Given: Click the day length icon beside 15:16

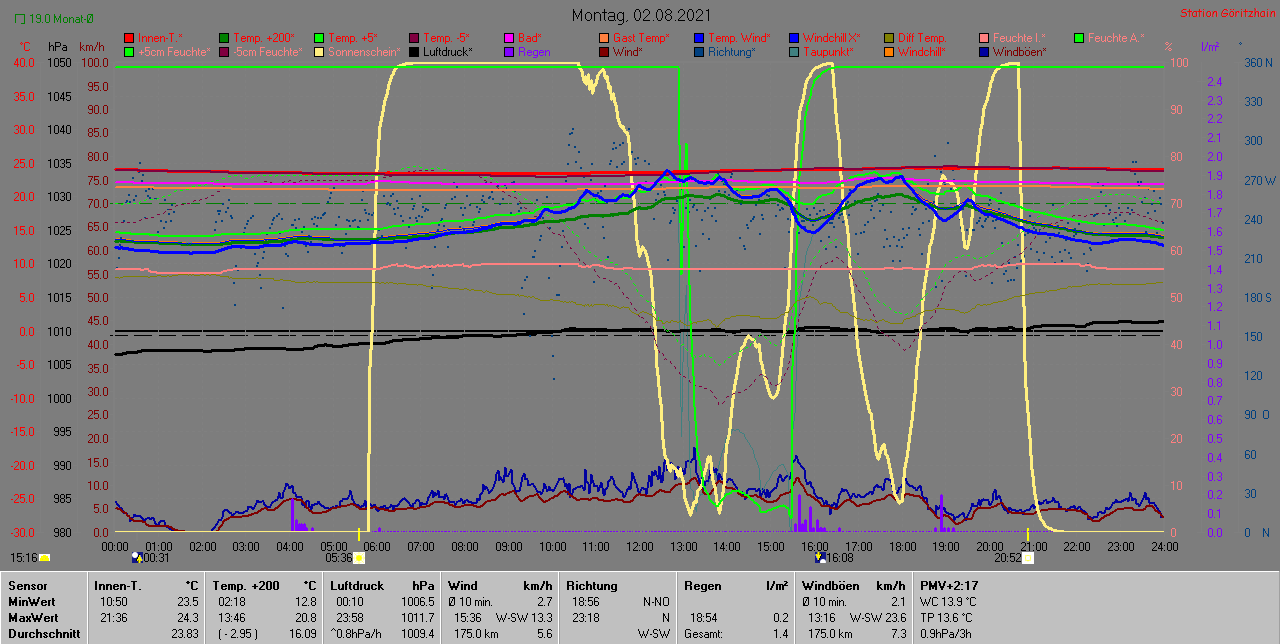Looking at the screenshot, I should (x=44, y=558).
